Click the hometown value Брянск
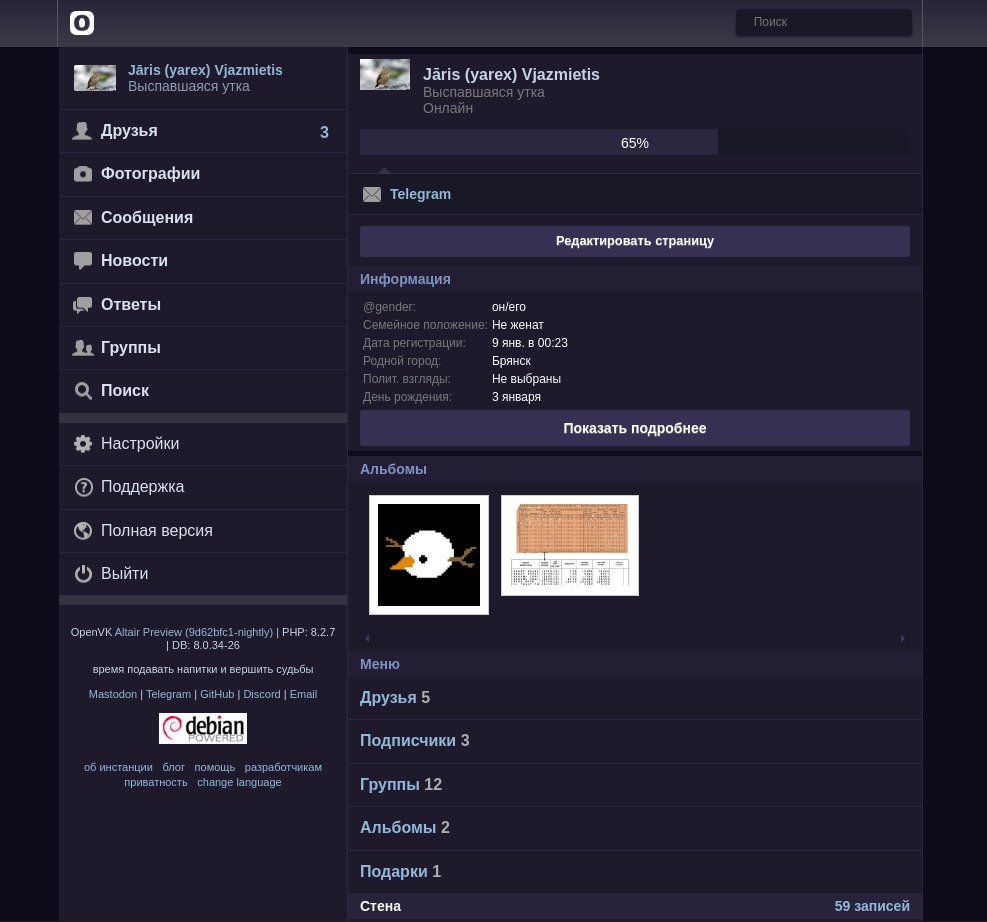 pos(511,361)
